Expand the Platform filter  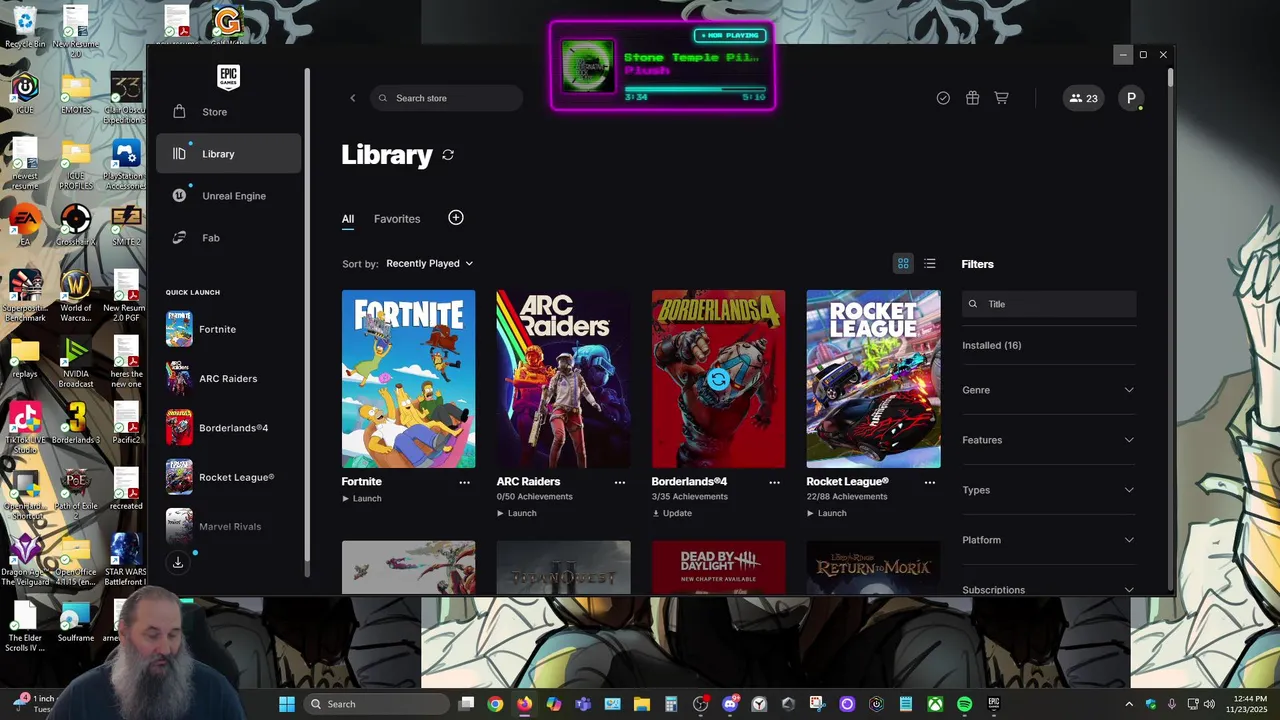[x=1048, y=540]
